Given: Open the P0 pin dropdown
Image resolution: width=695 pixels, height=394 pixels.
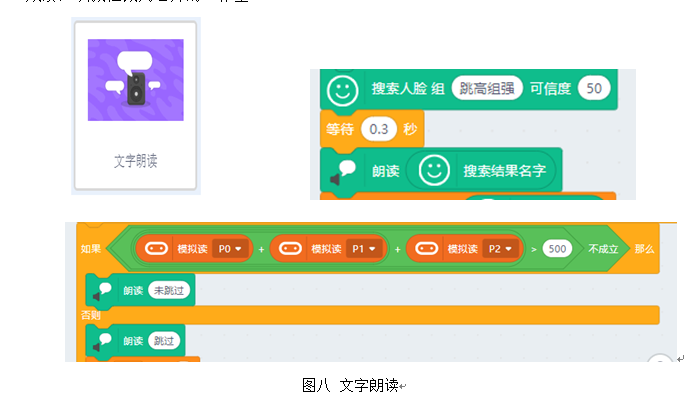Looking at the screenshot, I should coord(230,249).
